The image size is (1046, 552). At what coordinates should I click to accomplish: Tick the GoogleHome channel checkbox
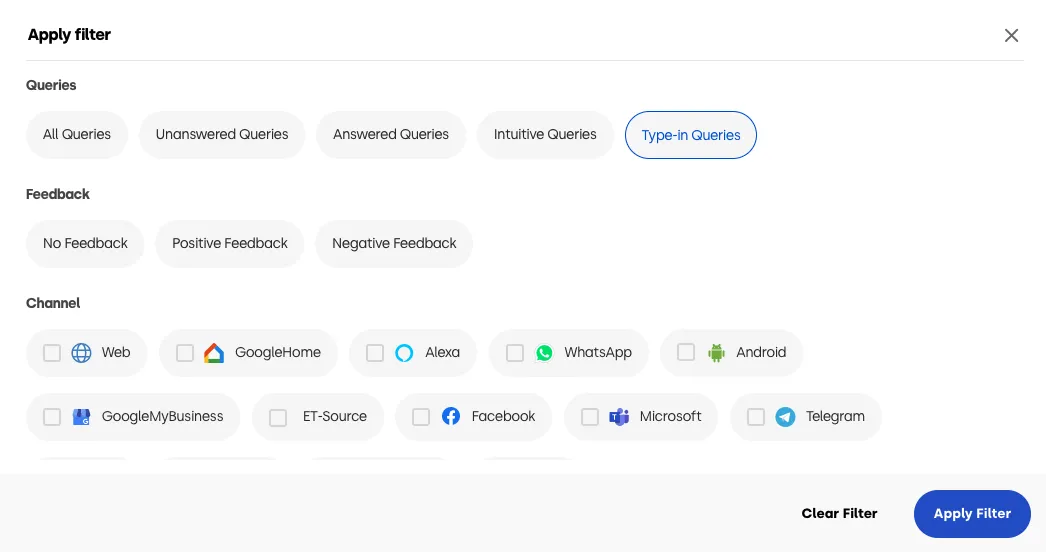pyautogui.click(x=185, y=352)
